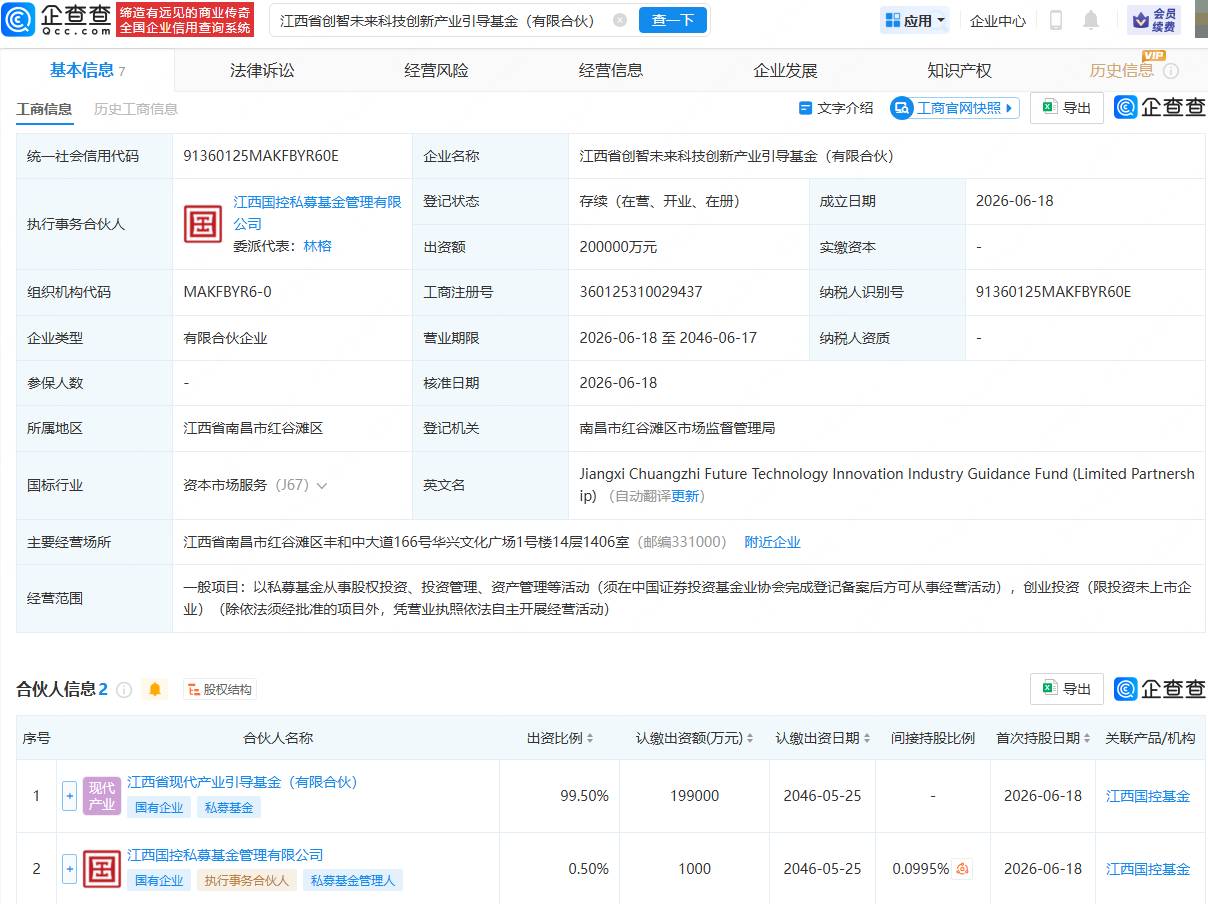The width and height of the screenshot is (1208, 904).
Task: Clear the search box text with the X icon
Action: tap(620, 20)
